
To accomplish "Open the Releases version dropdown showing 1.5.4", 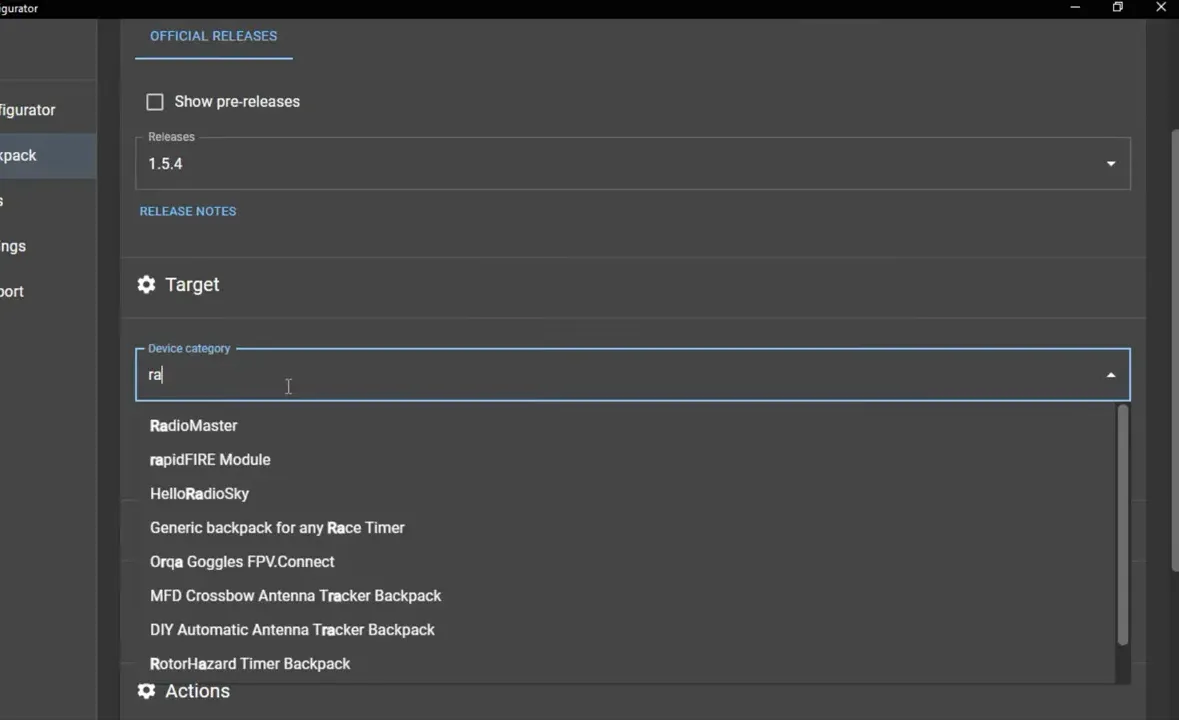I will coord(1110,163).
